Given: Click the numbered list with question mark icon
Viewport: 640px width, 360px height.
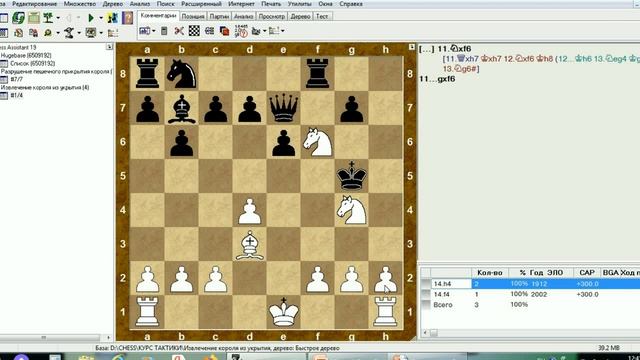Looking at the screenshot, I should tap(241, 31).
